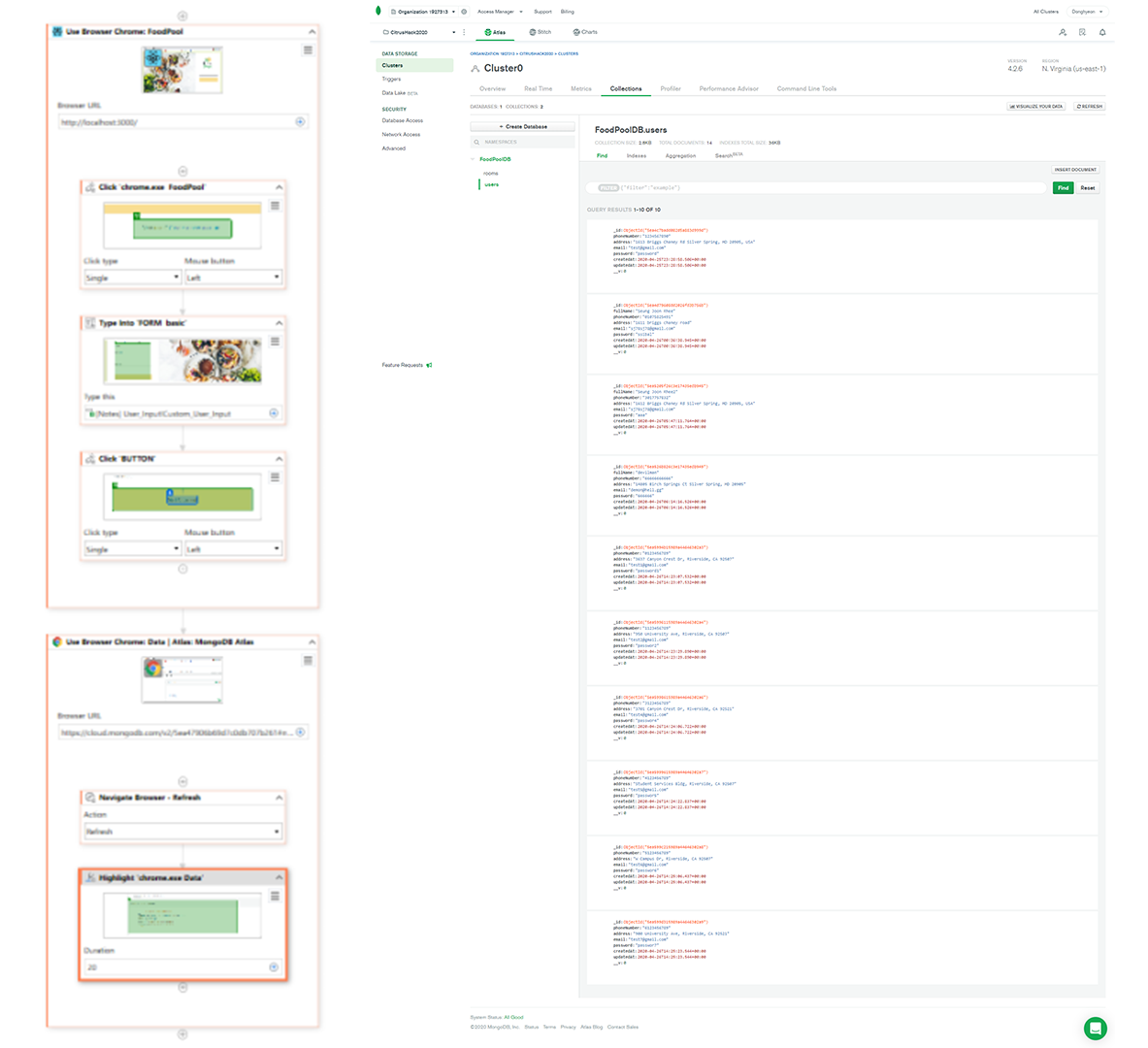The height and width of the screenshot is (1048, 1148).
Task: Open organization settings gear icon
Action: point(464,12)
